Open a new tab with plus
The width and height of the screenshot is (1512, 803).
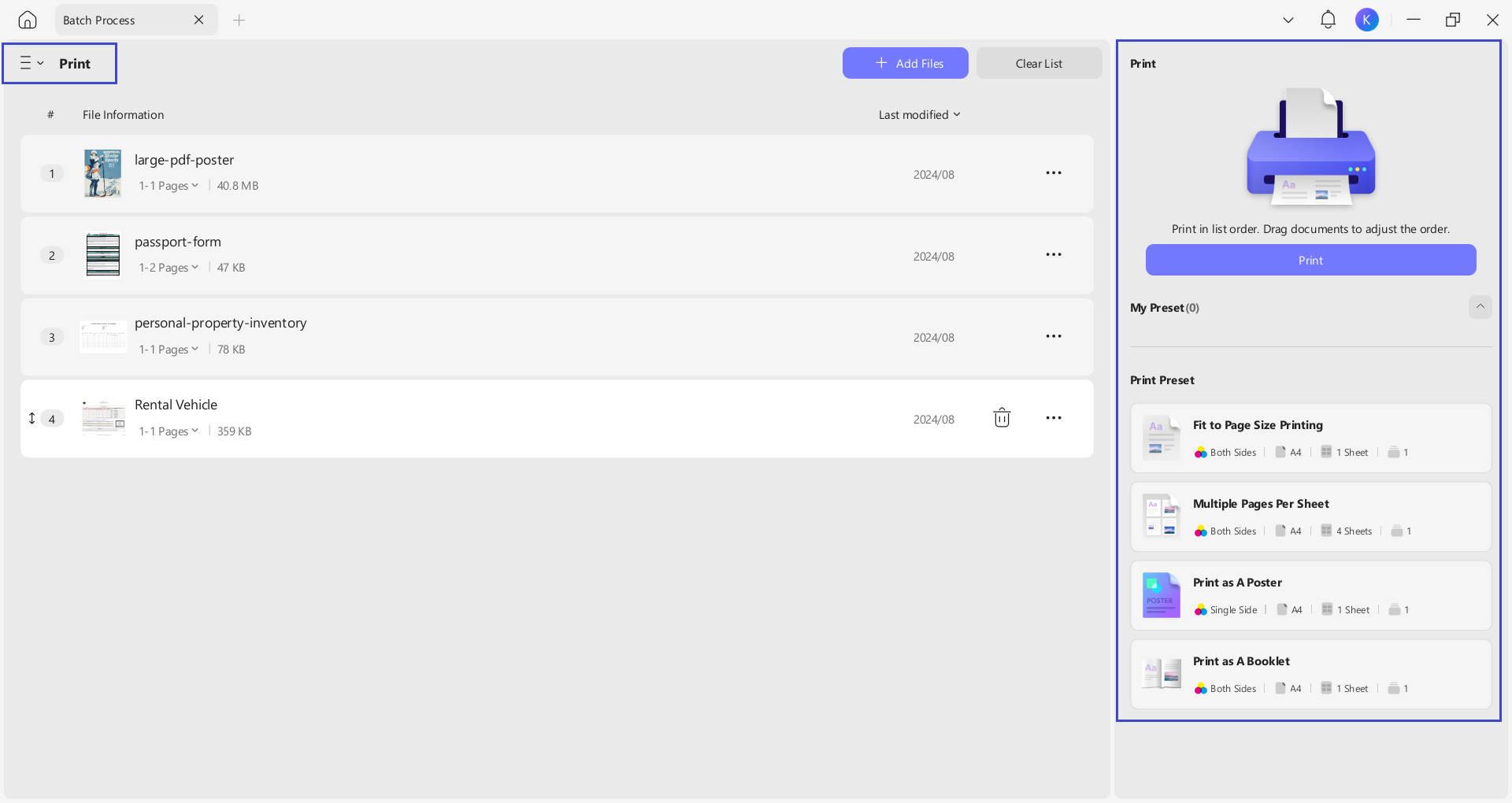click(239, 20)
